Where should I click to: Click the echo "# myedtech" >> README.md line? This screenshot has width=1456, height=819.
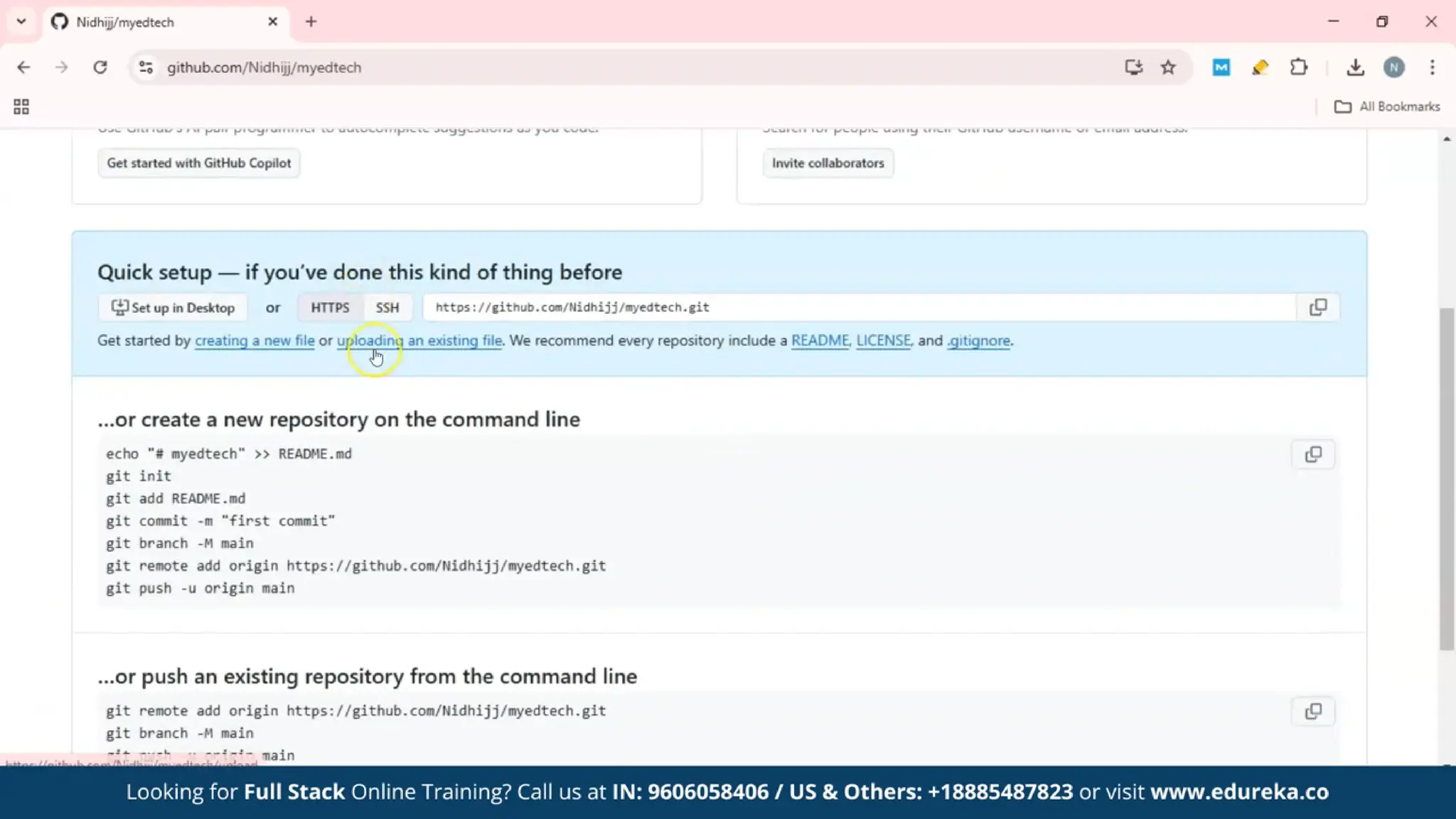click(229, 454)
